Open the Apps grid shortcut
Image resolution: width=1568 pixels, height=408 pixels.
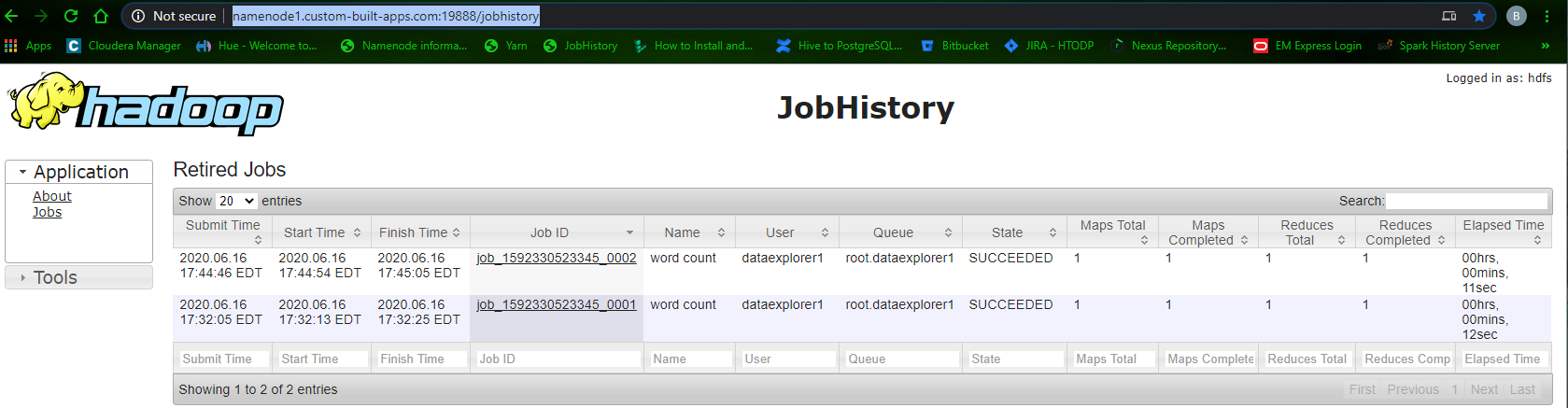point(28,46)
